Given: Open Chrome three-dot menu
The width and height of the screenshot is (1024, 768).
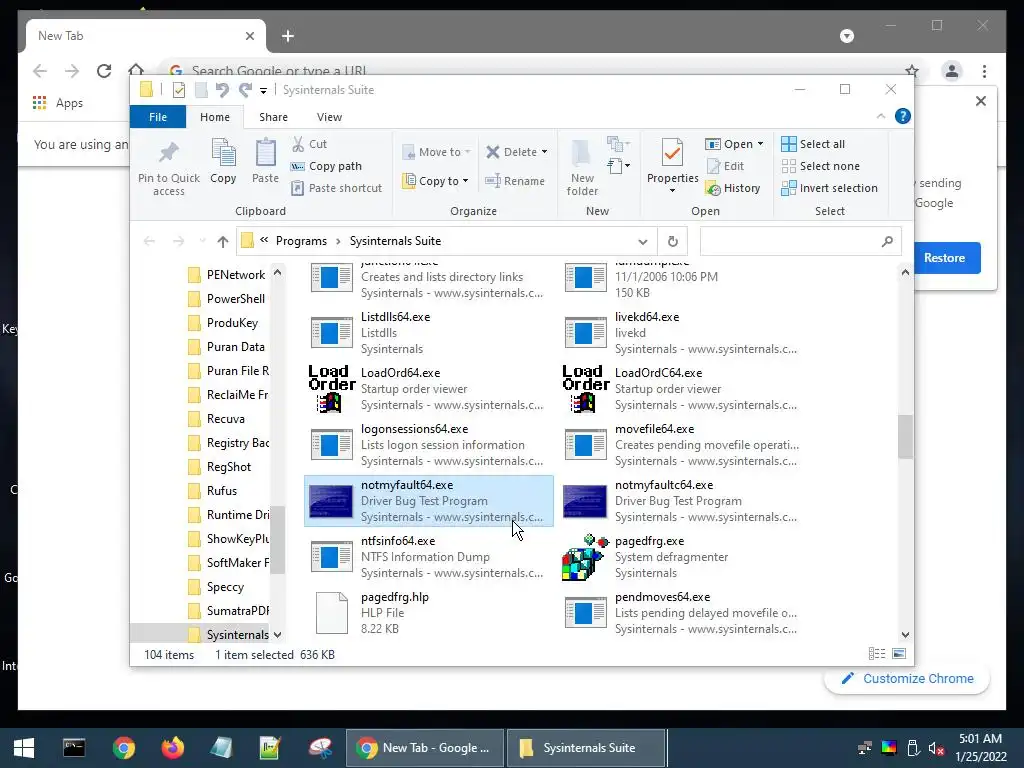Looking at the screenshot, I should point(984,71).
